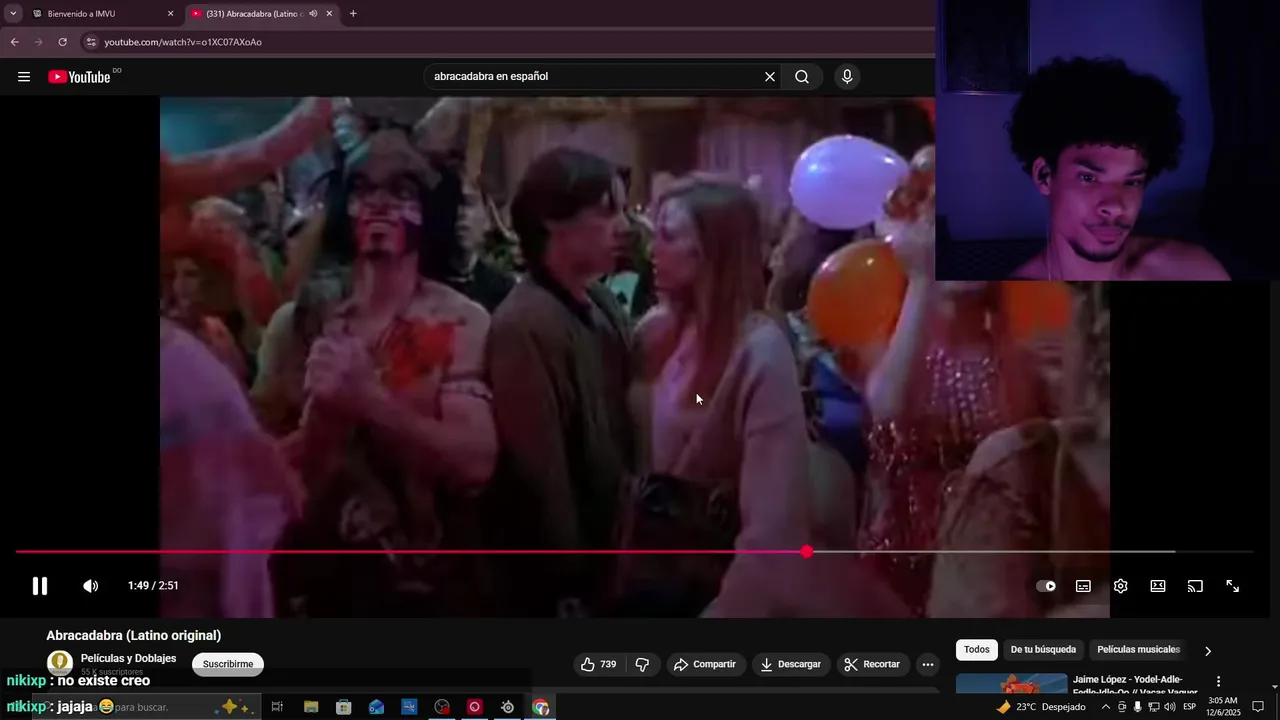Start voice search with the microphone
Viewport: 1280px width, 720px height.
[847, 77]
